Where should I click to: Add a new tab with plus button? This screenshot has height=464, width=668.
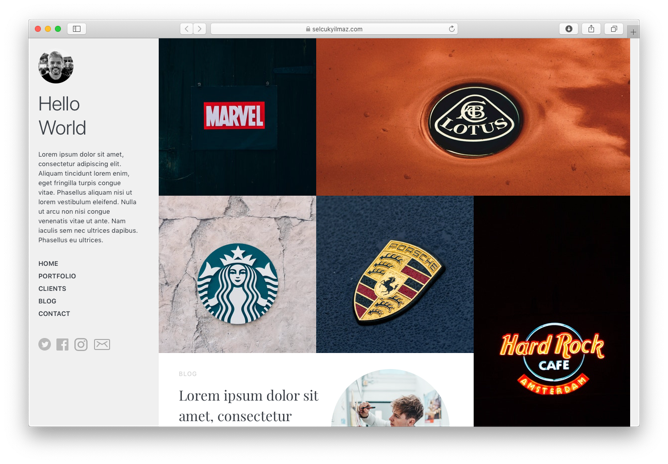(x=633, y=32)
